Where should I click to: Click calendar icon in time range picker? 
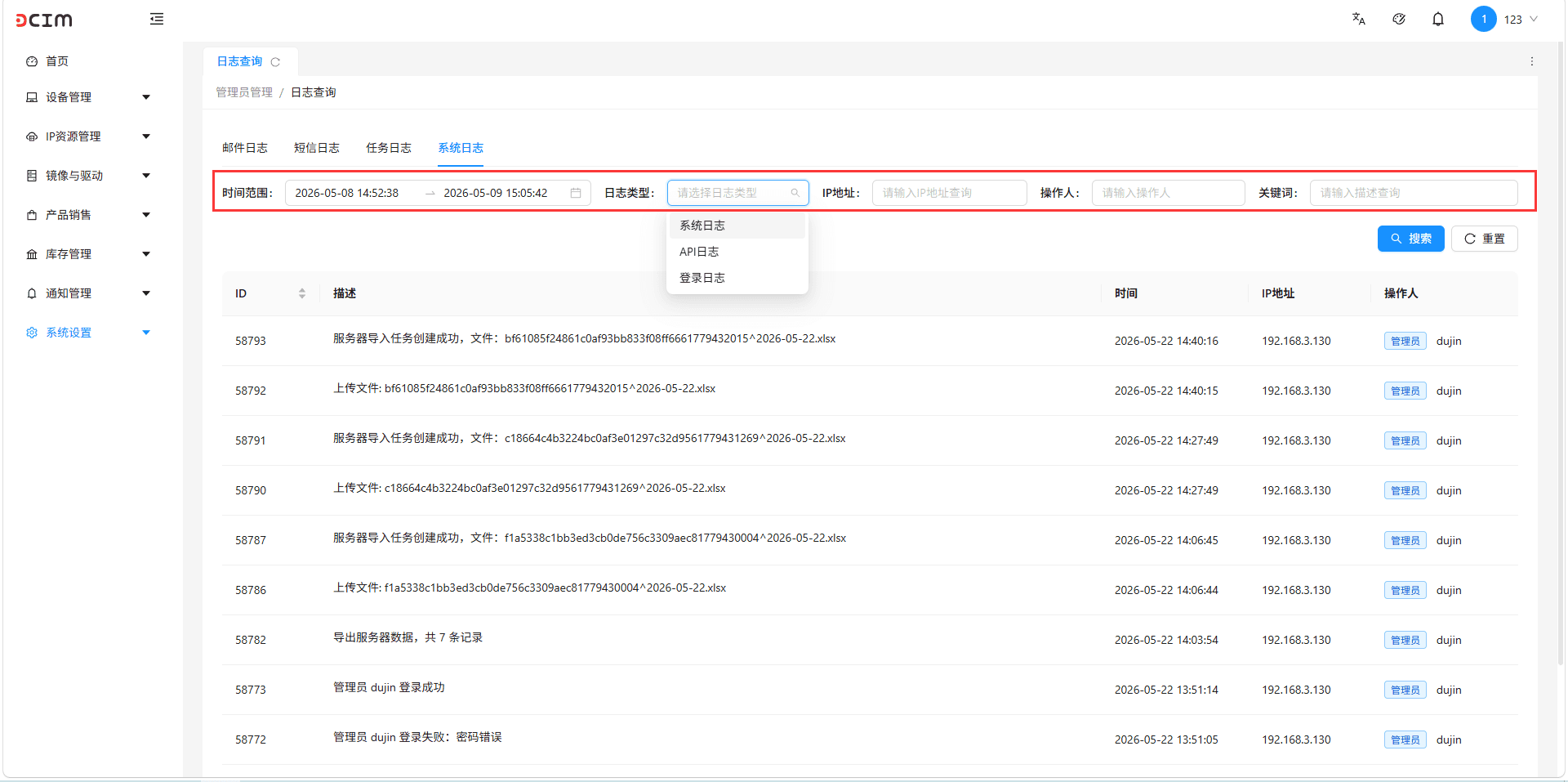coord(576,193)
